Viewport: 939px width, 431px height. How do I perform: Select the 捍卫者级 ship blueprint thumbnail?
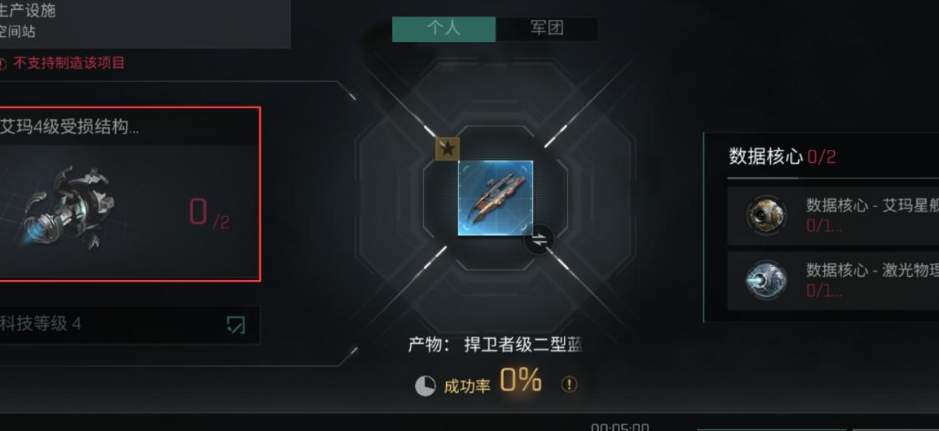495,198
